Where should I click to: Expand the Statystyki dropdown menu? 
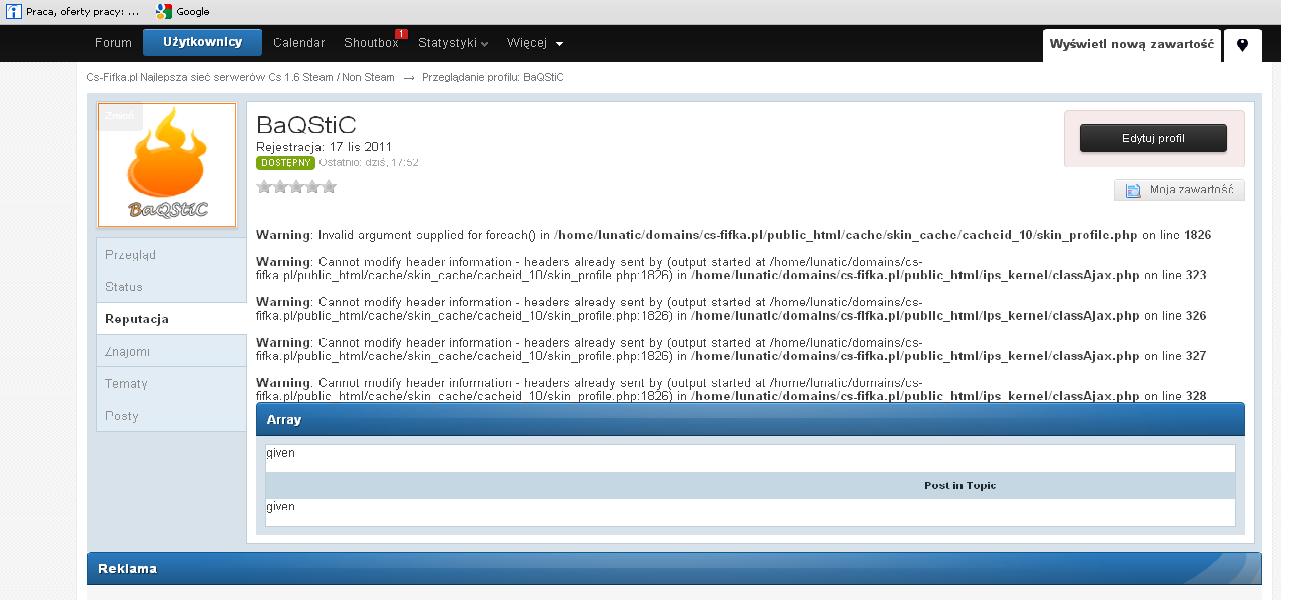point(453,43)
